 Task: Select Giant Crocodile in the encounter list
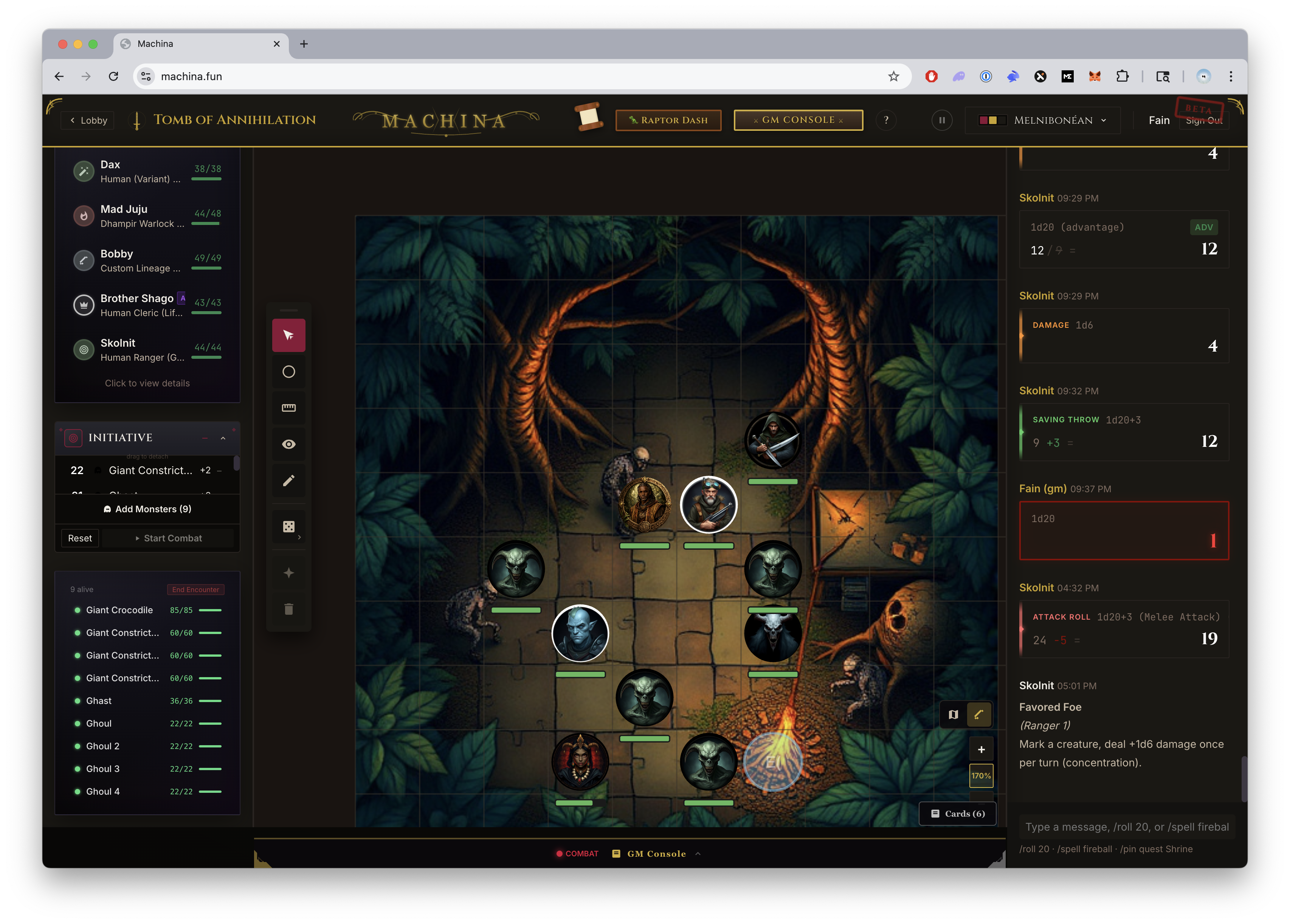[147, 609]
